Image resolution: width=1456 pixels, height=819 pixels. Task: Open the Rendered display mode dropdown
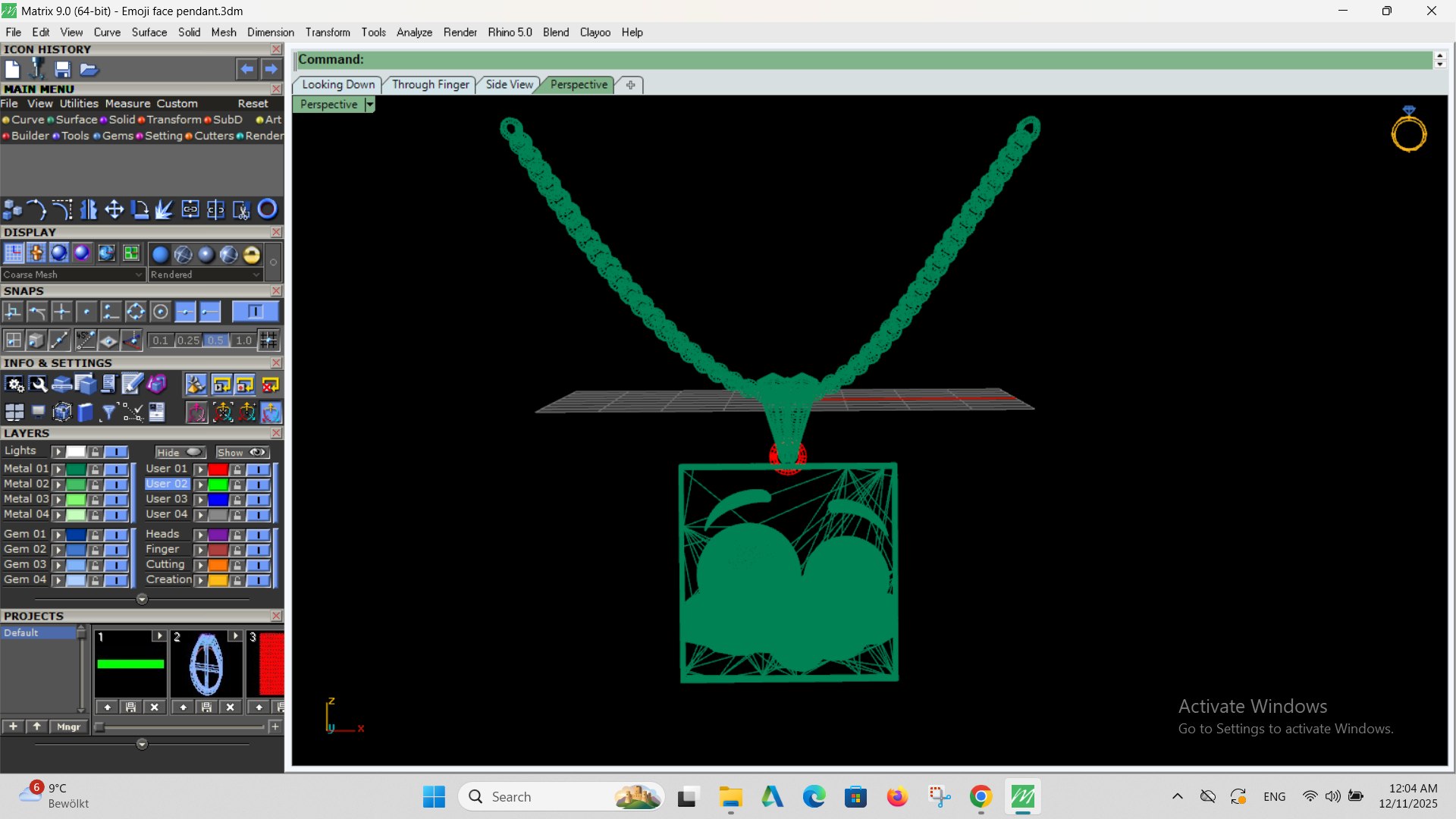tap(206, 275)
